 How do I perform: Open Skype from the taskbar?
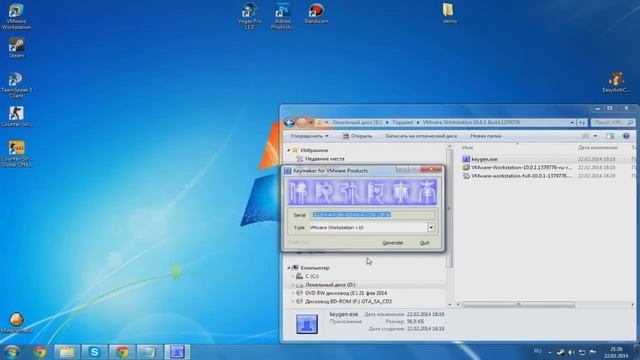point(94,351)
